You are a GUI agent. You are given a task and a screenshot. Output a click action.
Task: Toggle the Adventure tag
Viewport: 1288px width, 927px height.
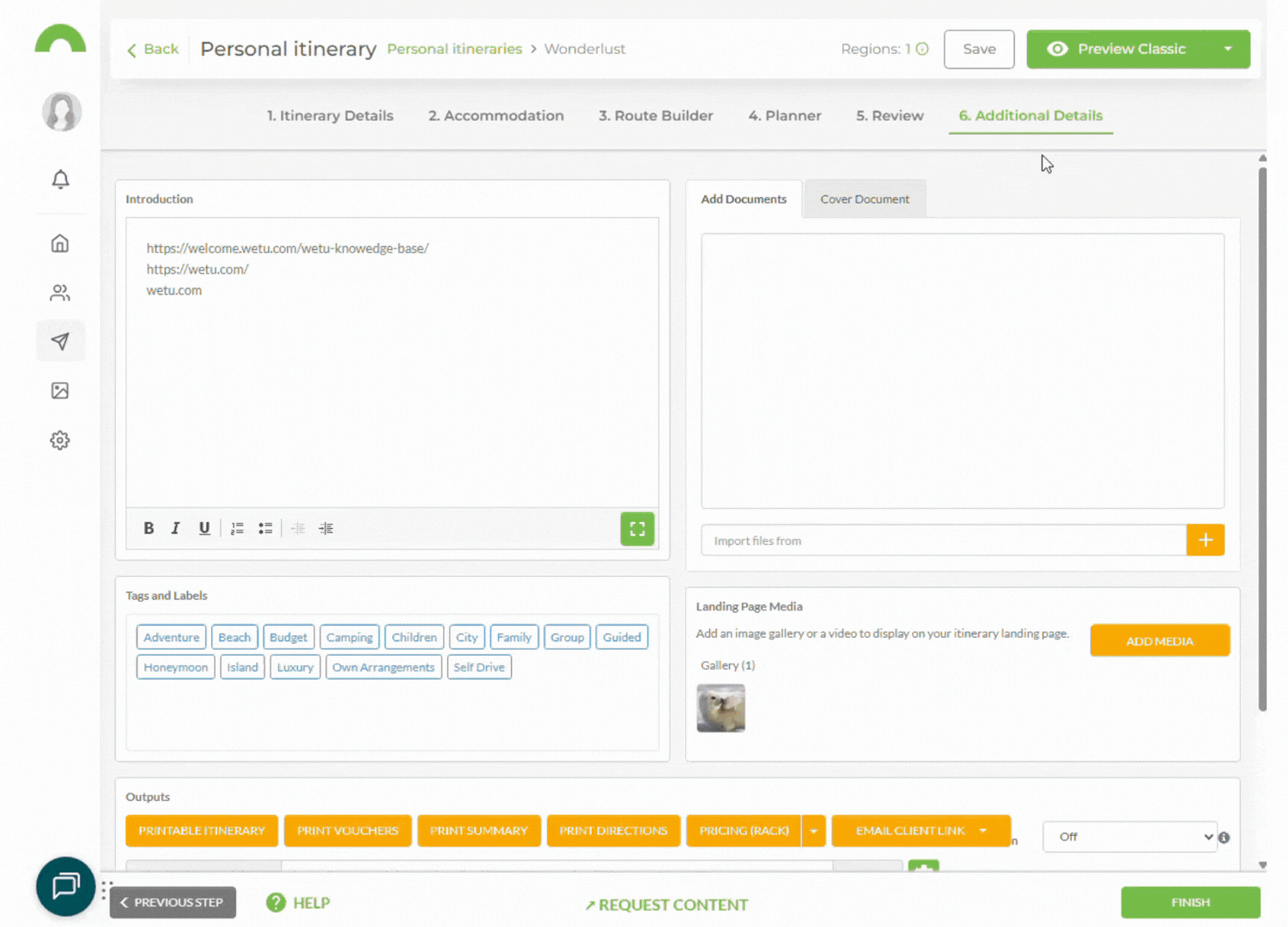(x=171, y=637)
